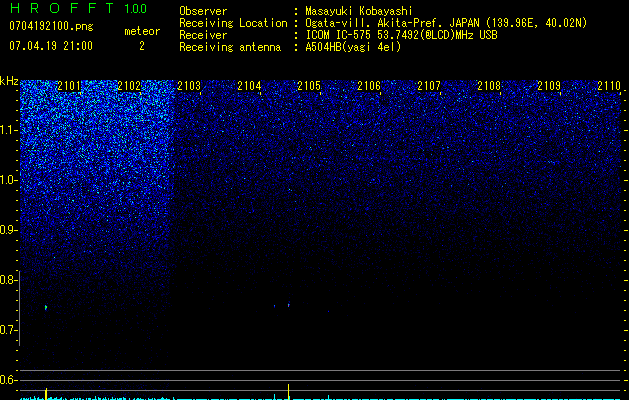Click the 'meteor' label

pyautogui.click(x=142, y=31)
